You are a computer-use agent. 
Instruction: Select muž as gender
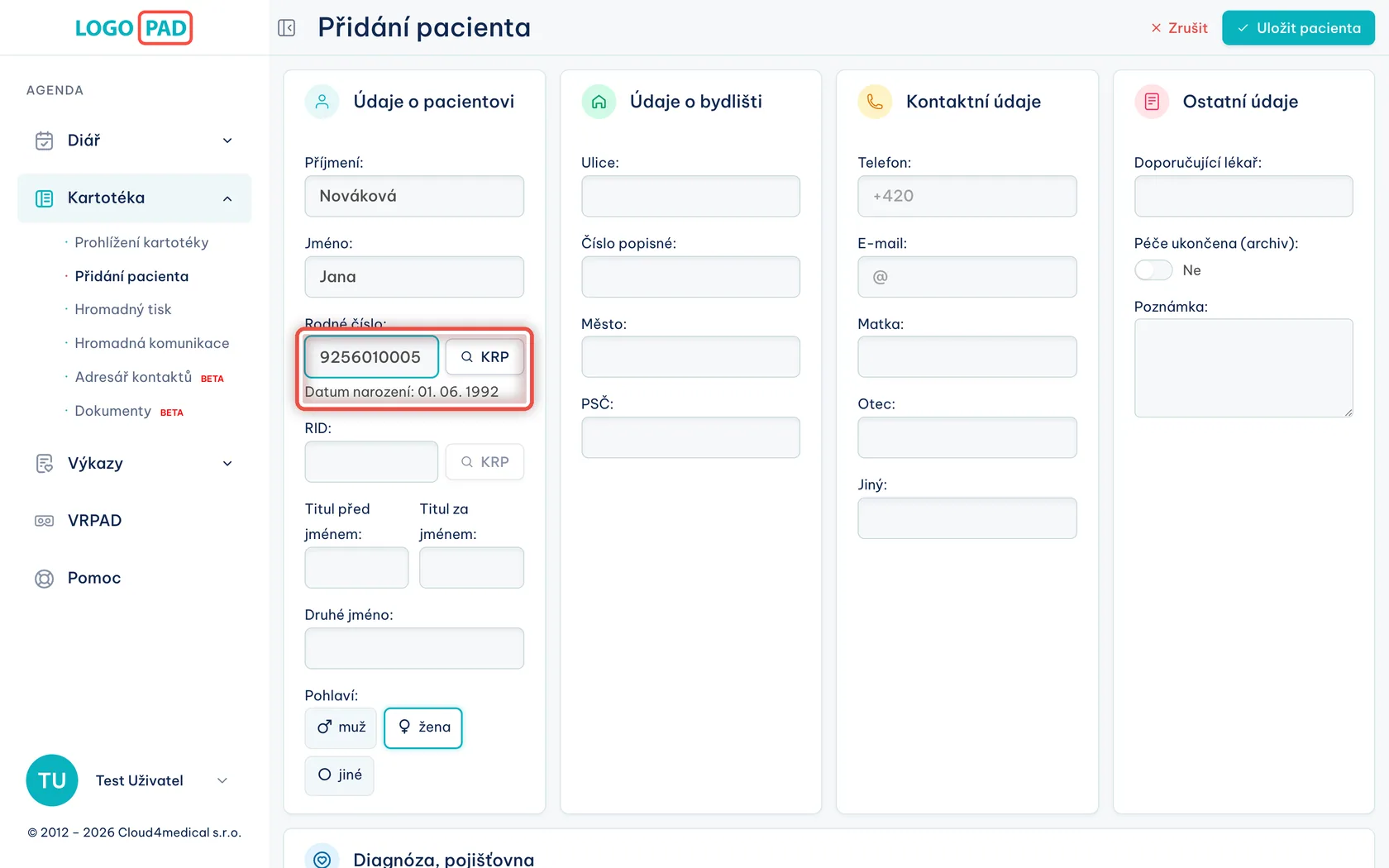[341, 727]
